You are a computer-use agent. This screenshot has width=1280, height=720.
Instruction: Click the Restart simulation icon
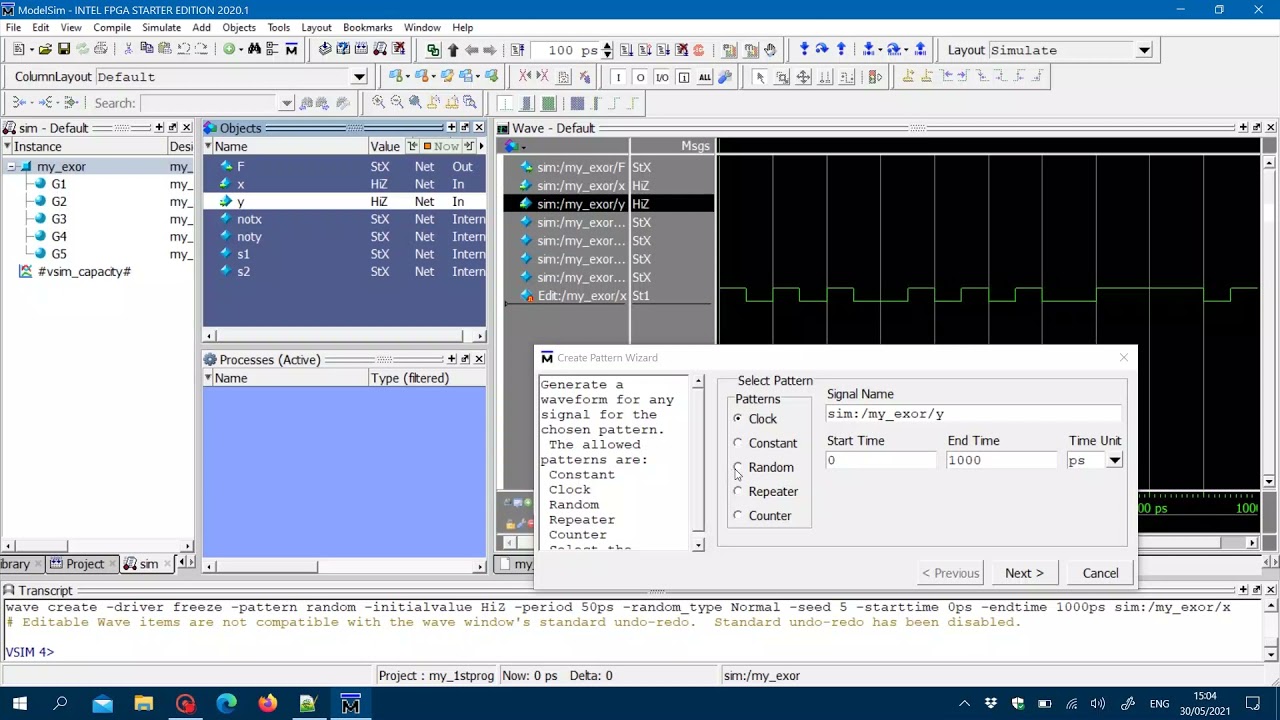[517, 50]
